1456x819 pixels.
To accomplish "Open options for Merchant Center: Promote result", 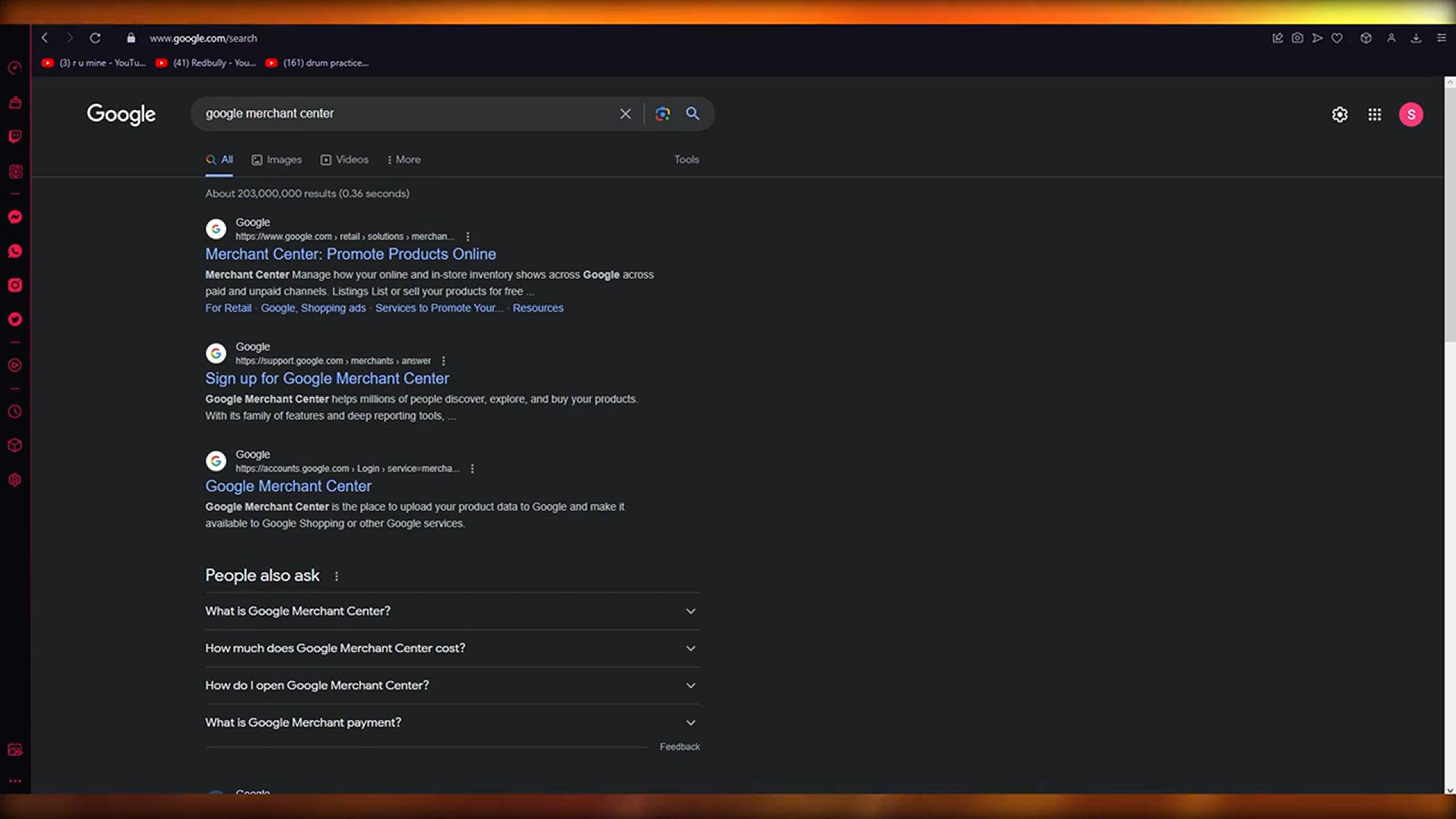I will pos(468,237).
